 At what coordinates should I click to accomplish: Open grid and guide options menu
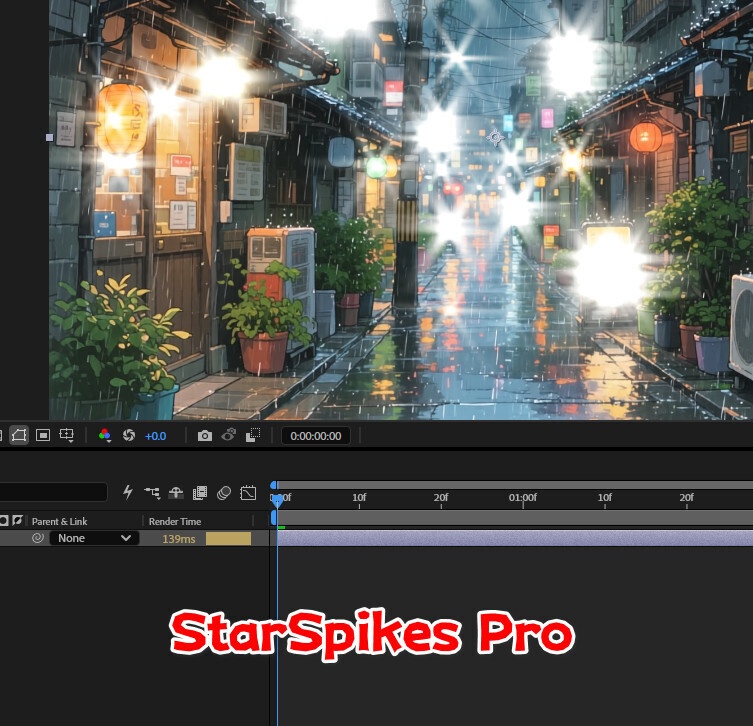(66, 436)
